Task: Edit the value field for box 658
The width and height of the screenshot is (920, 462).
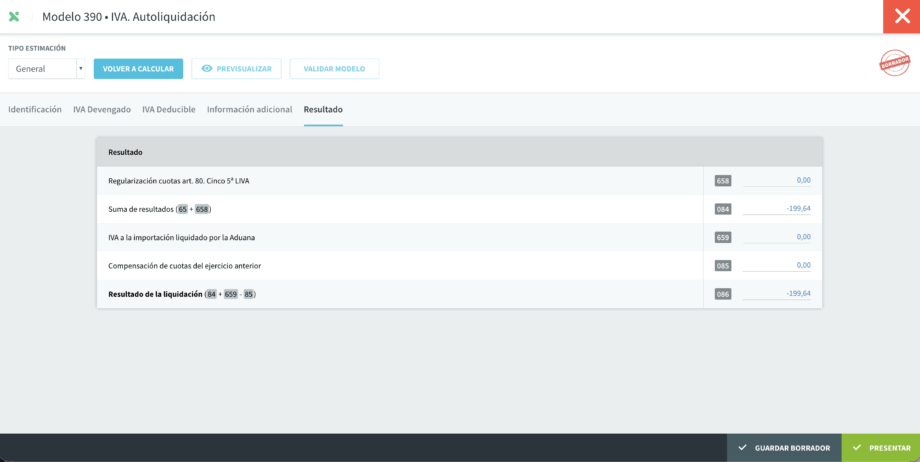Action: (x=777, y=181)
